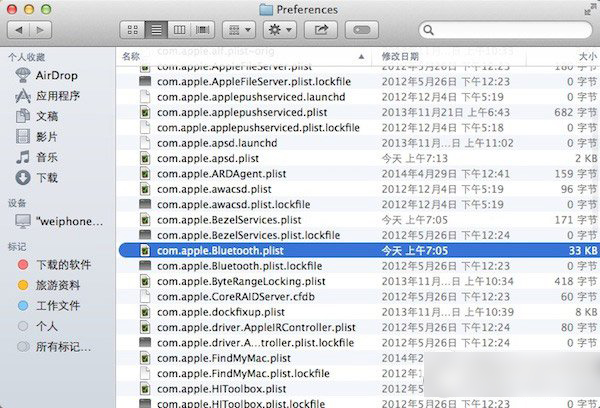Screen dimensions: 600x408
Task: Click the Preferences folder title icon
Action: pos(266,9)
